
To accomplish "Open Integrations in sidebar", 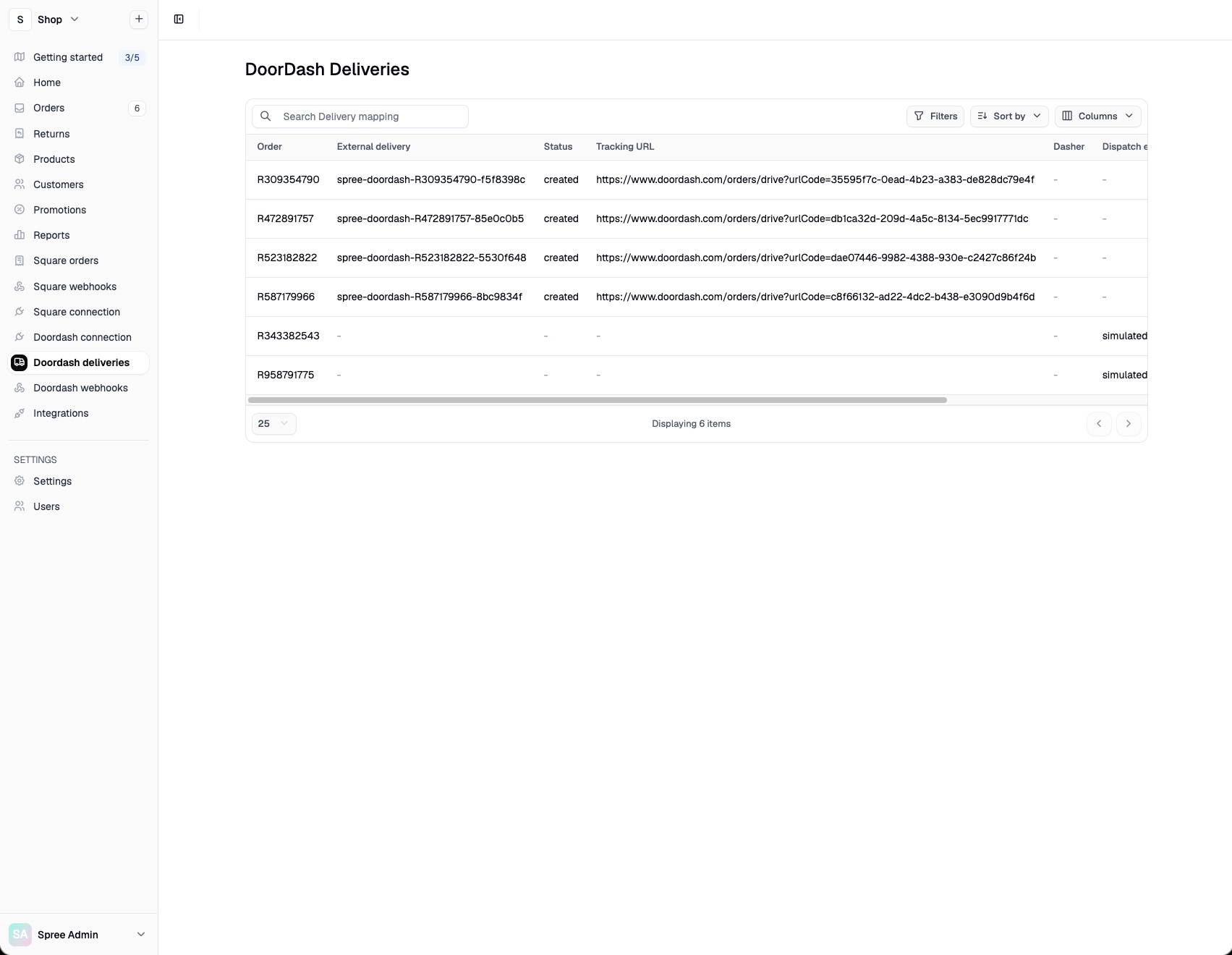I will (x=78, y=413).
